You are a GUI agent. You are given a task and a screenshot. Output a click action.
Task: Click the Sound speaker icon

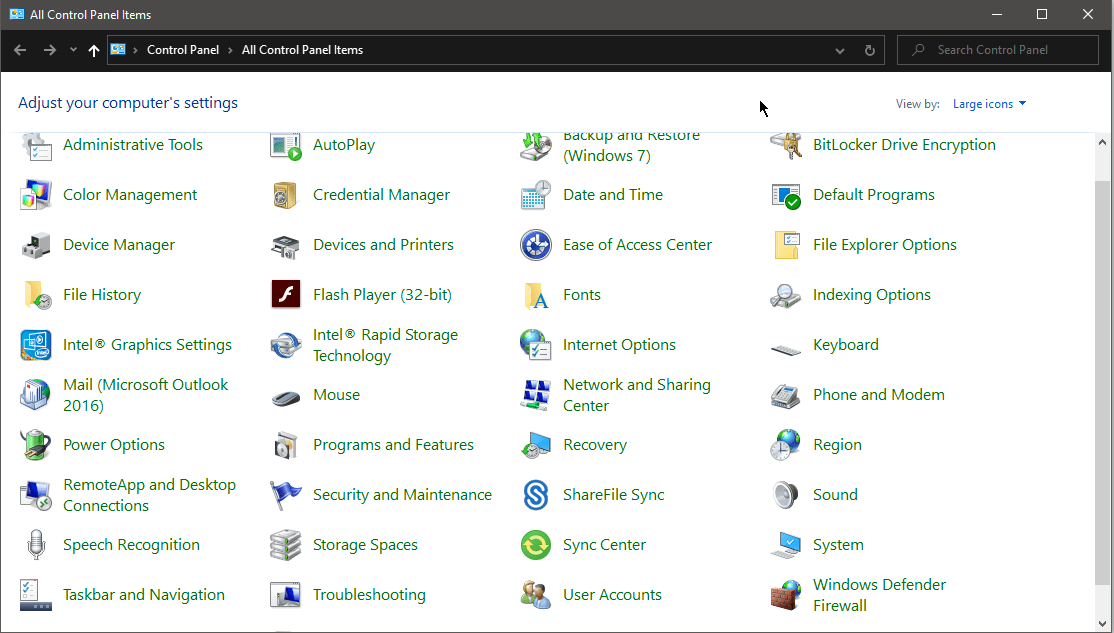[x=786, y=495]
